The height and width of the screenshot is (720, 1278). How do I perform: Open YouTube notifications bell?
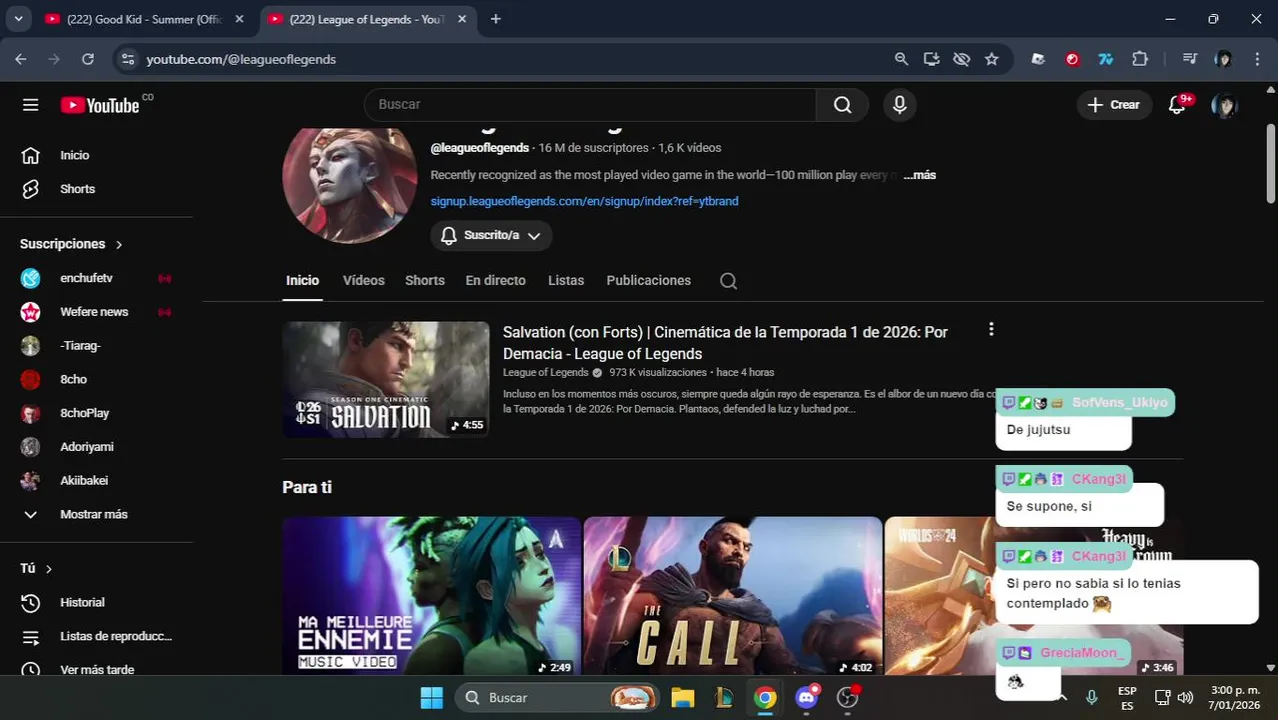pyautogui.click(x=1178, y=105)
